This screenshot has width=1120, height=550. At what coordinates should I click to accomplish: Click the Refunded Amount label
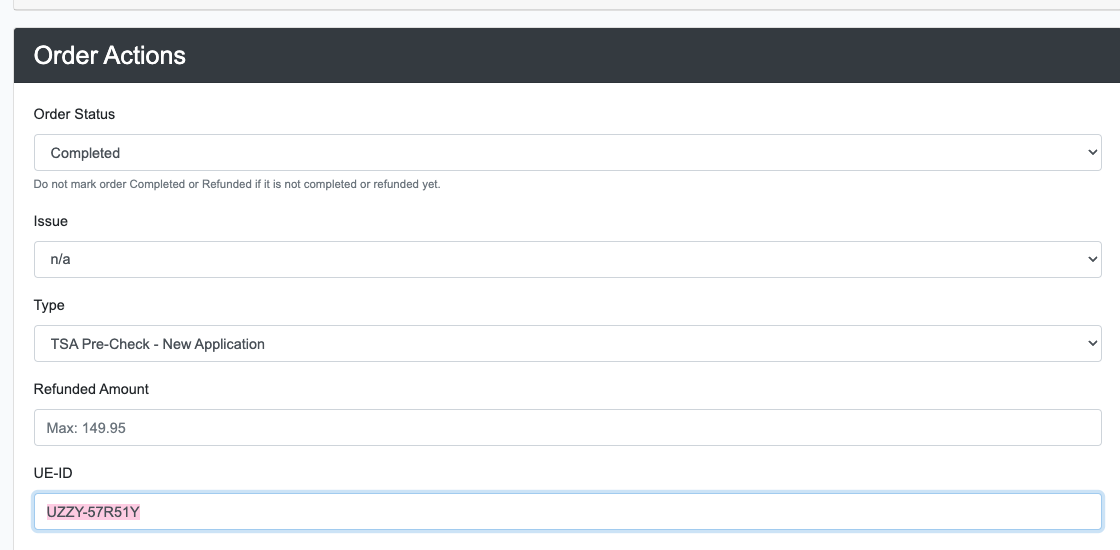(91, 389)
